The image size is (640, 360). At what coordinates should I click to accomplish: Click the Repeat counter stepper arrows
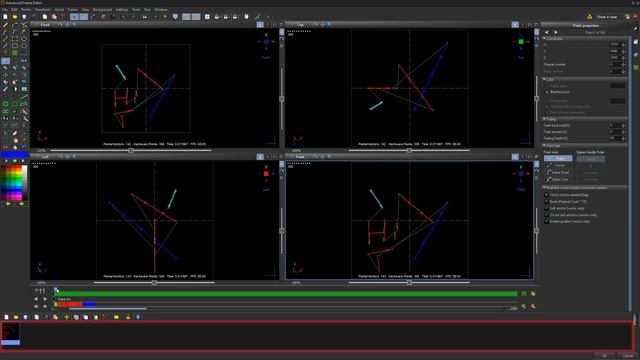tap(623, 64)
